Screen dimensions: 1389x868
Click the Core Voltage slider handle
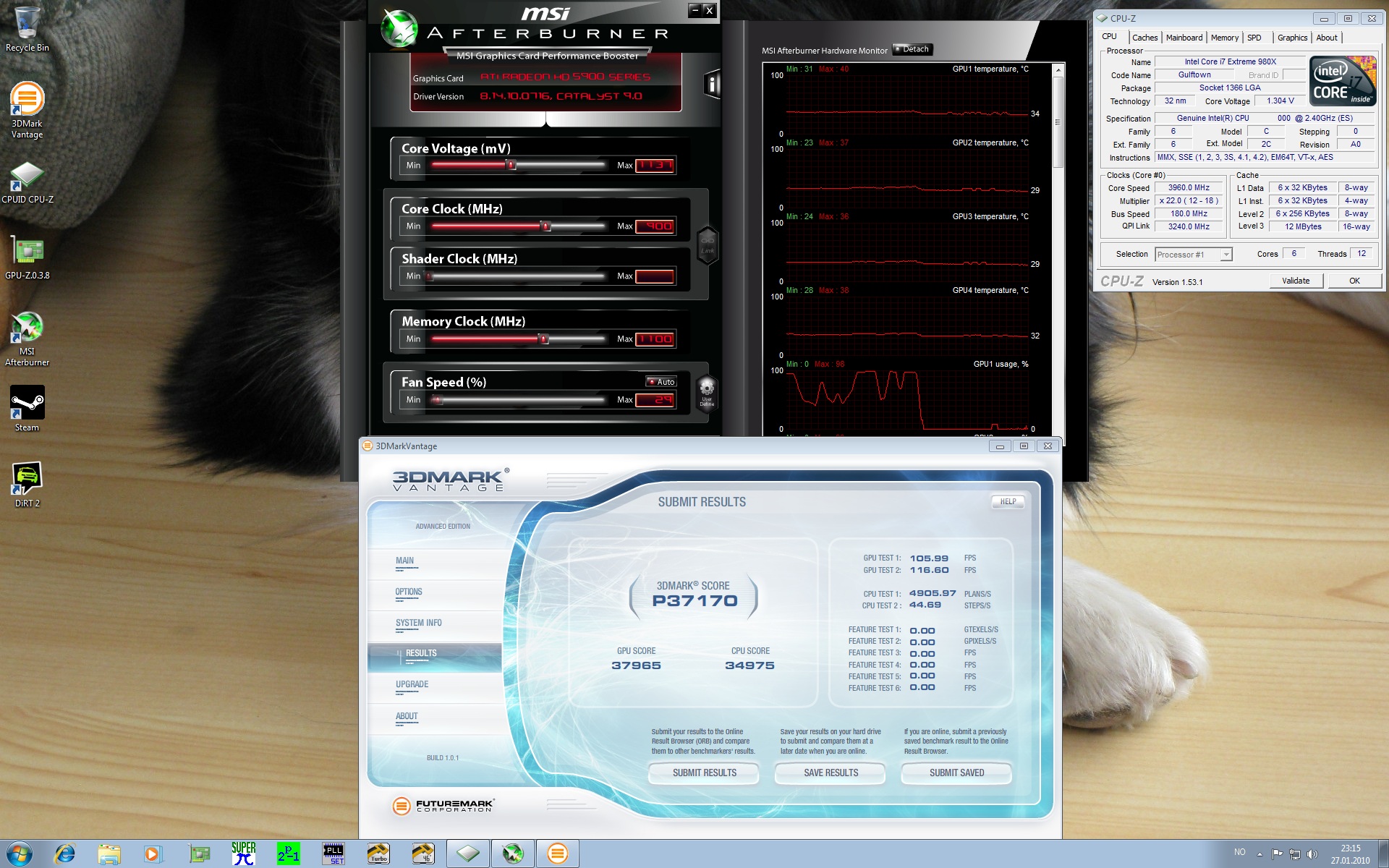click(x=511, y=165)
